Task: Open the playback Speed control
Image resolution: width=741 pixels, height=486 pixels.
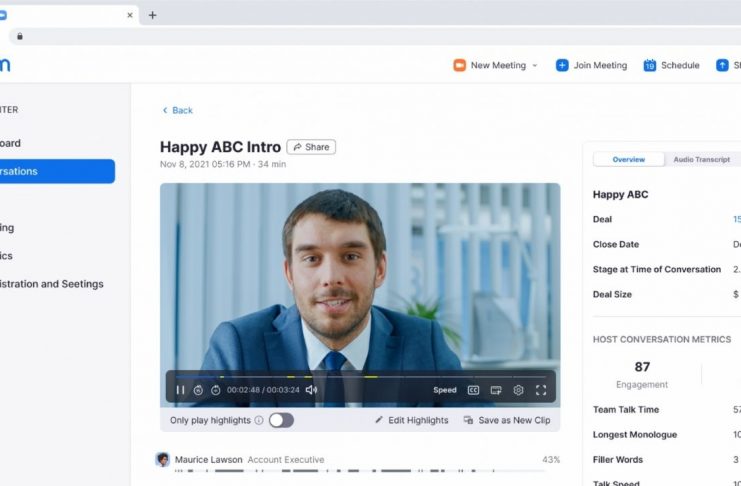Action: (x=445, y=390)
